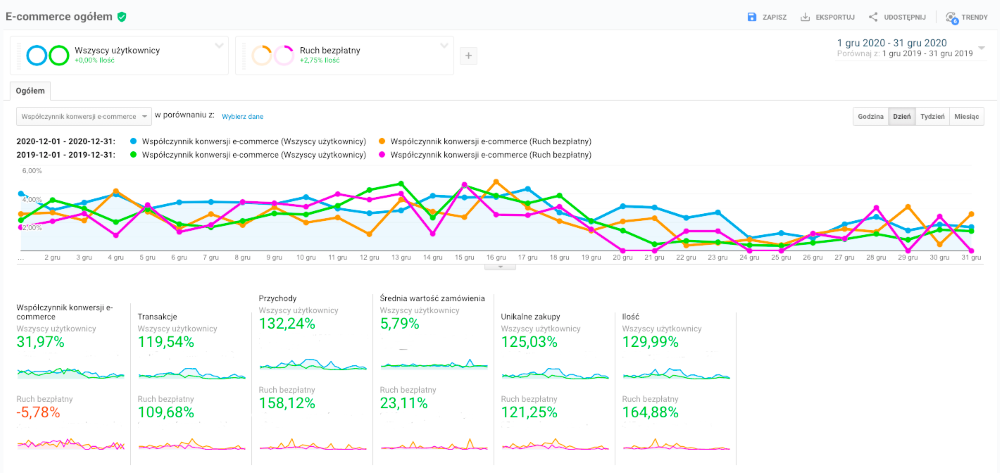Image resolution: width=1000 pixels, height=473 pixels.
Task: Click the 121,25% Unikalne zakupy Ruch bezpłatny value
Action: (x=529, y=412)
